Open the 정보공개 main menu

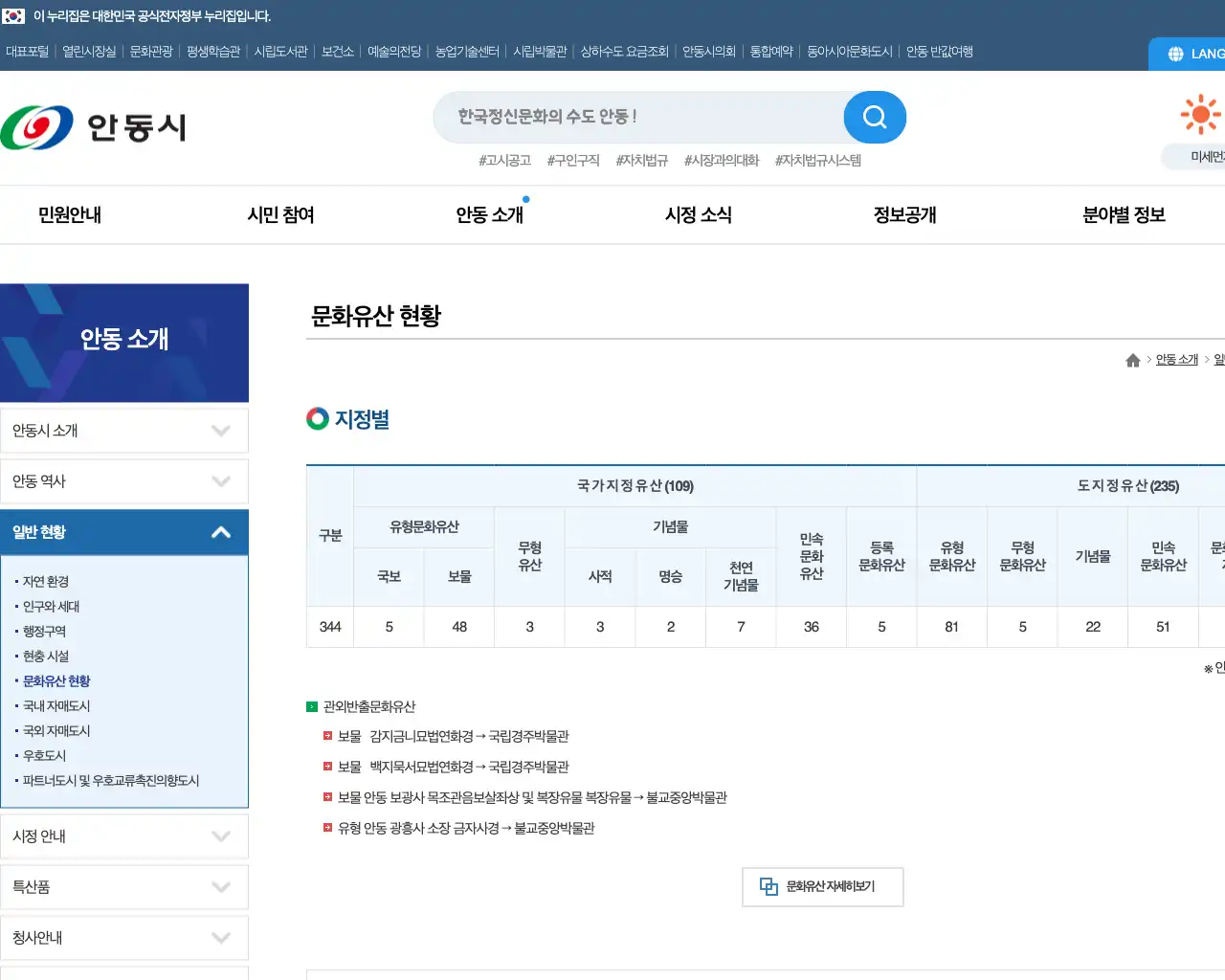[x=904, y=215]
